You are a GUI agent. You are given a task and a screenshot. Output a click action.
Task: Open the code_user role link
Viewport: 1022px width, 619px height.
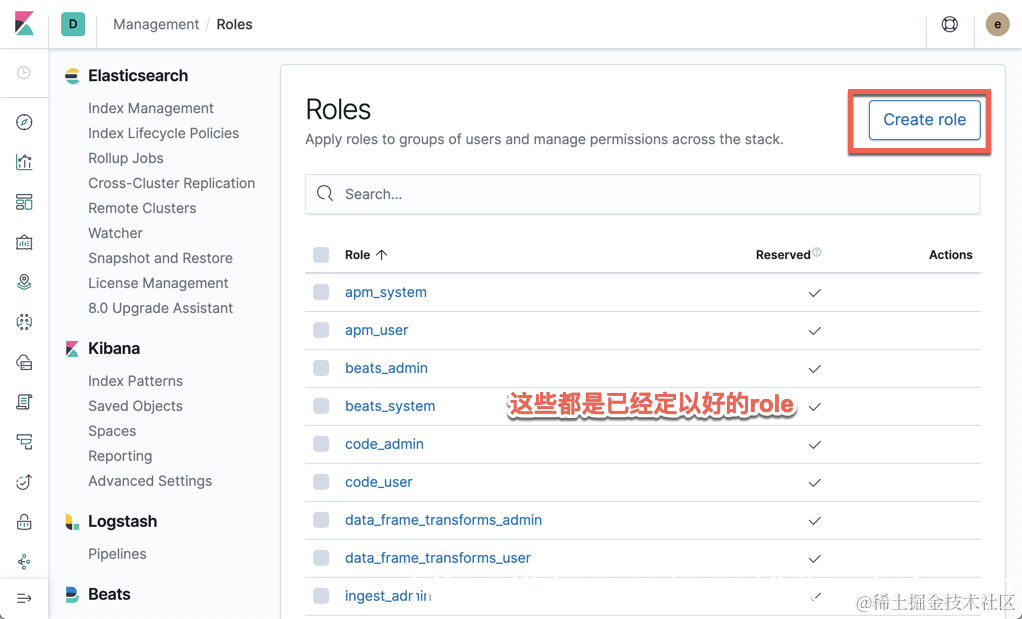[379, 482]
